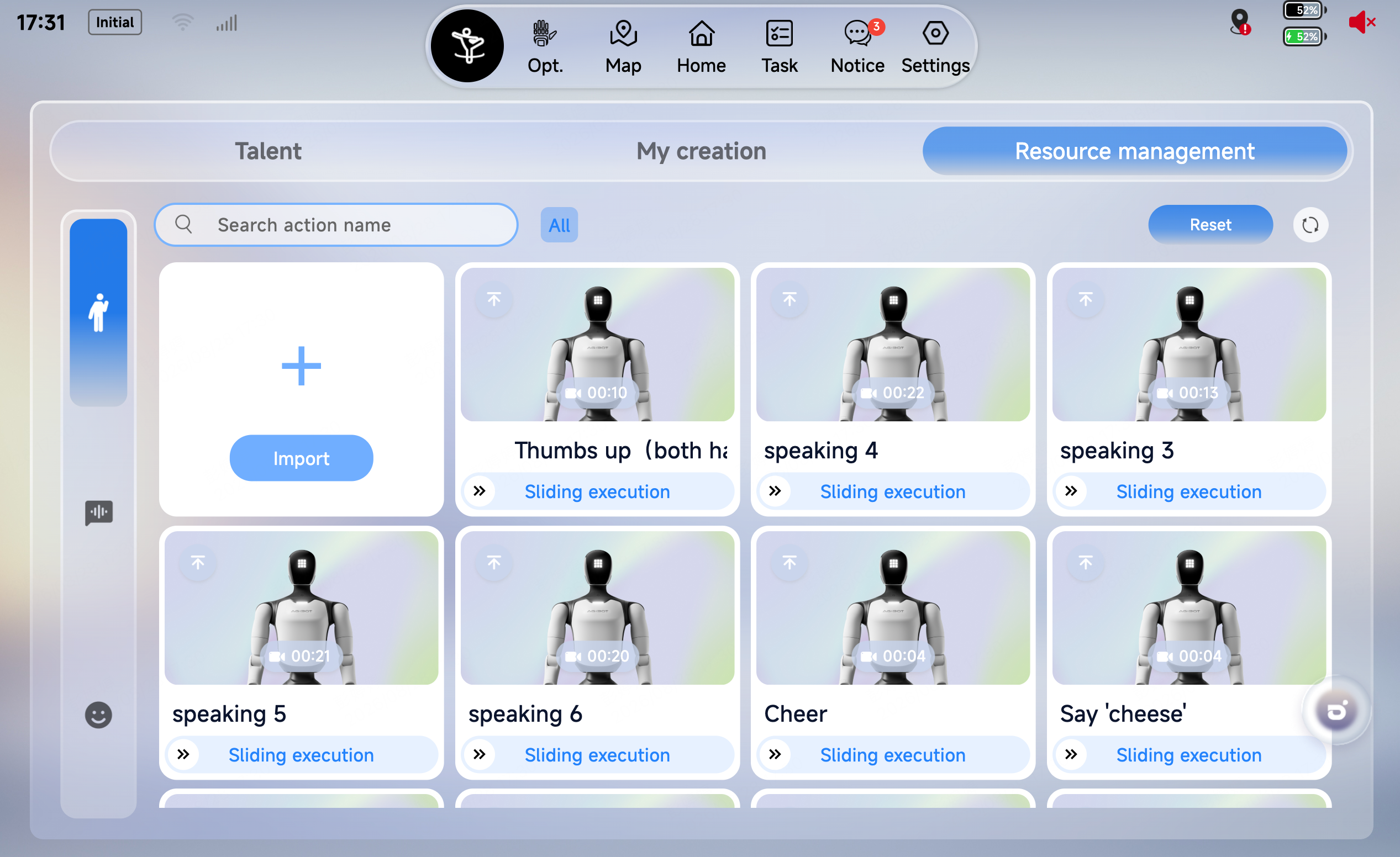The width and height of the screenshot is (1400, 857).
Task: Select the body action sidebar category
Action: 98,313
